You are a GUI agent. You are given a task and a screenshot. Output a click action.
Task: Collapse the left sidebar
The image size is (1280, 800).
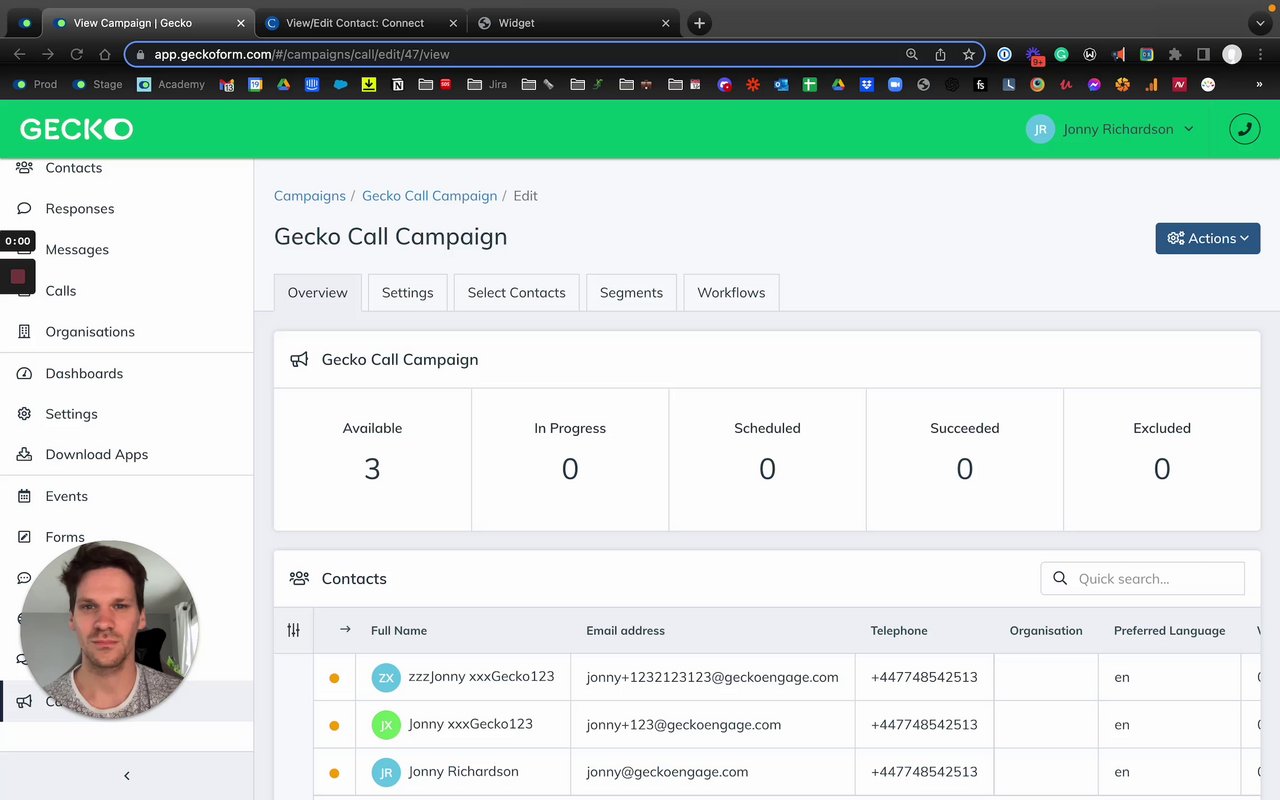tap(126, 775)
